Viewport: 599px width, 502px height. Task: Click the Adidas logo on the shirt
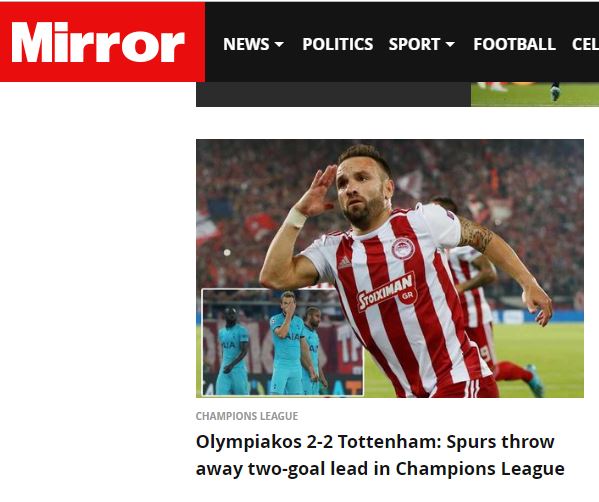pos(344,262)
